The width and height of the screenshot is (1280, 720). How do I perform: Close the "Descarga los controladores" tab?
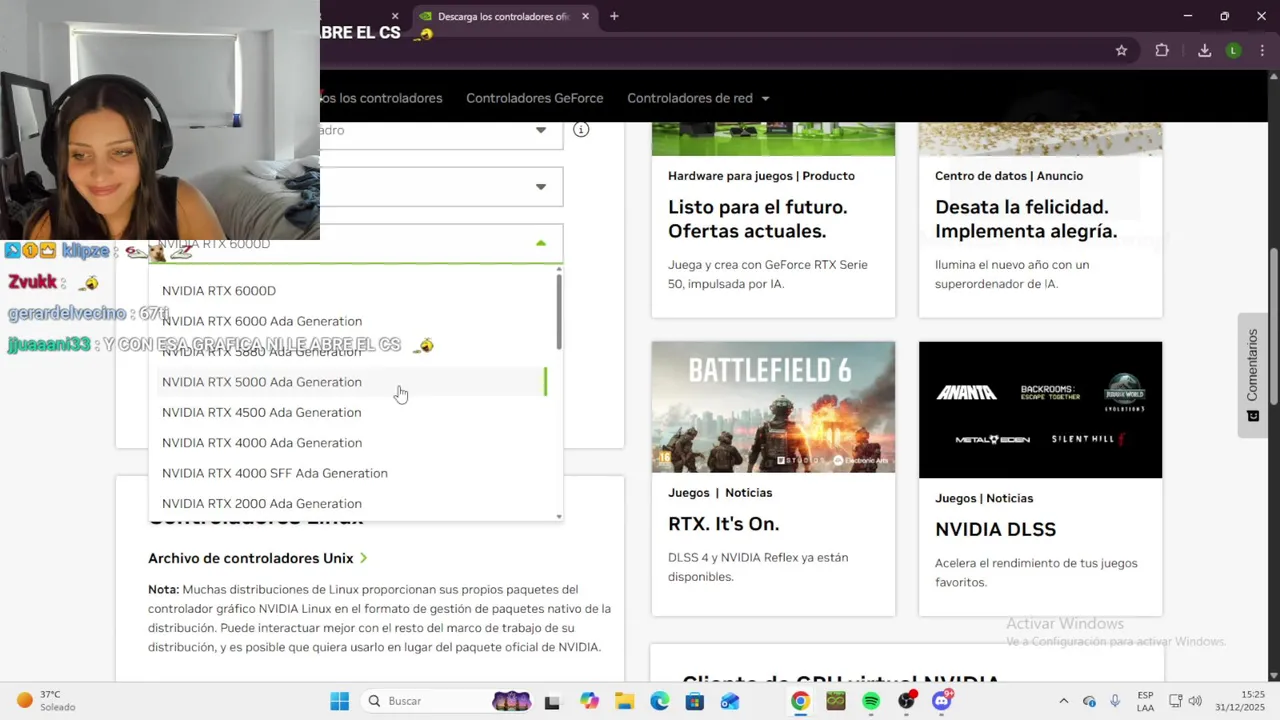coord(585,16)
